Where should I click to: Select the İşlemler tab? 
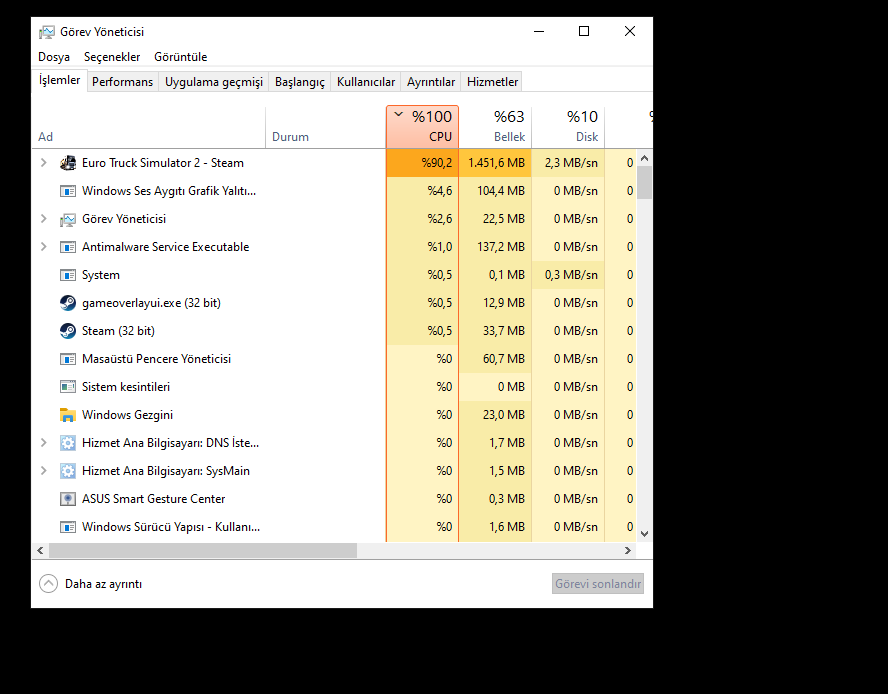(x=59, y=80)
